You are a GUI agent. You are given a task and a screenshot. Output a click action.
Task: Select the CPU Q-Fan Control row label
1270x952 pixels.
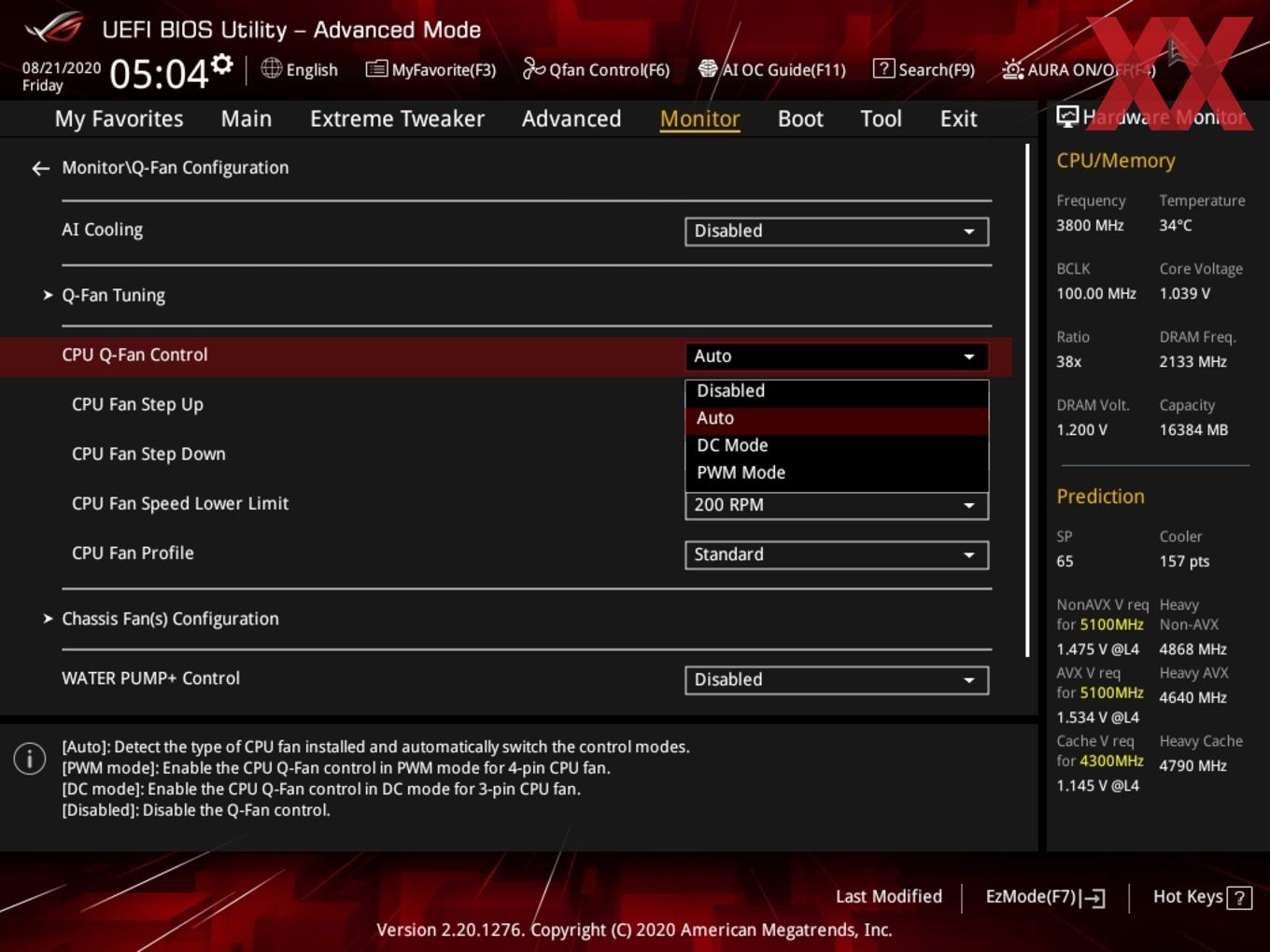tap(134, 356)
